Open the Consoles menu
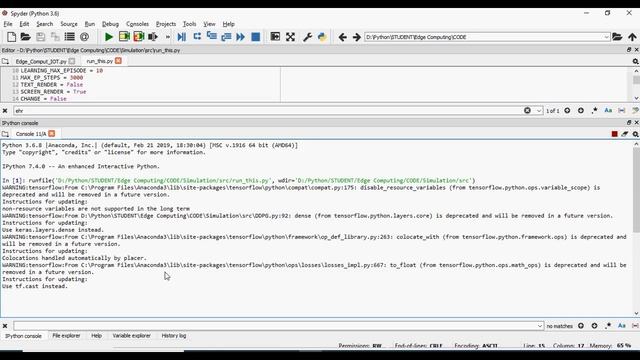The width and height of the screenshot is (640, 360). [x=137, y=24]
